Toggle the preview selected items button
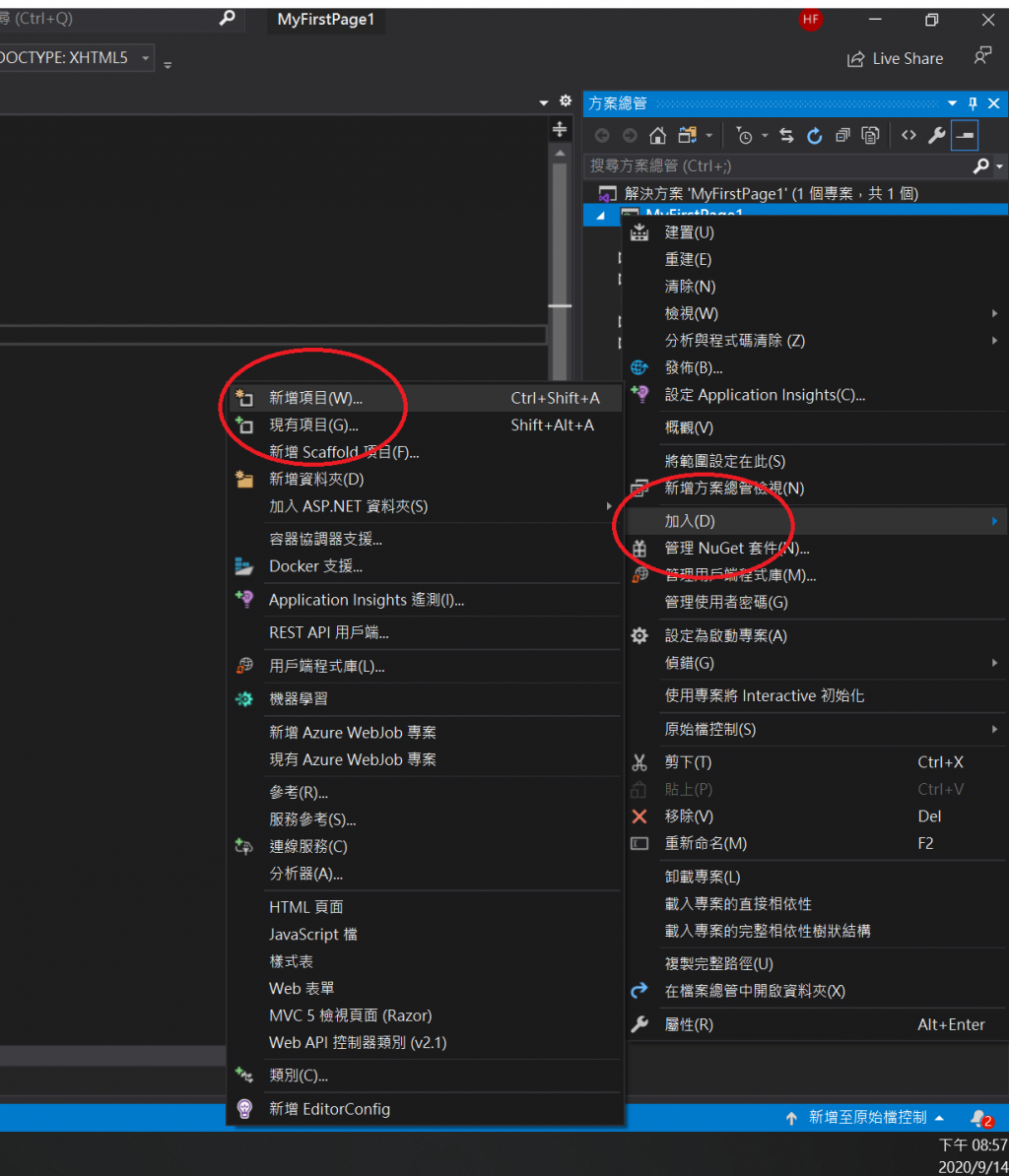Image resolution: width=1009 pixels, height=1176 pixels. click(x=965, y=136)
